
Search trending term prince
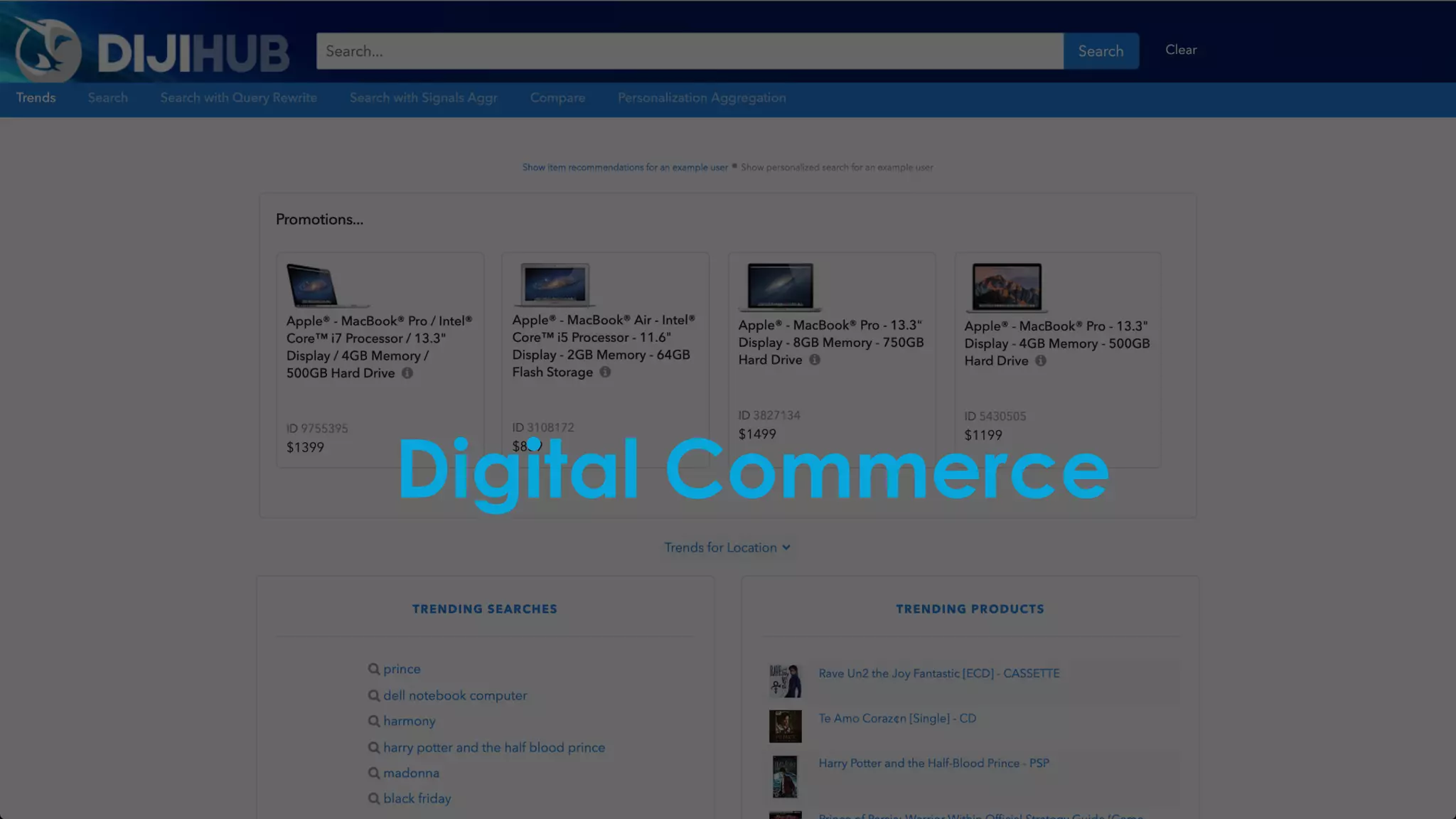(402, 669)
